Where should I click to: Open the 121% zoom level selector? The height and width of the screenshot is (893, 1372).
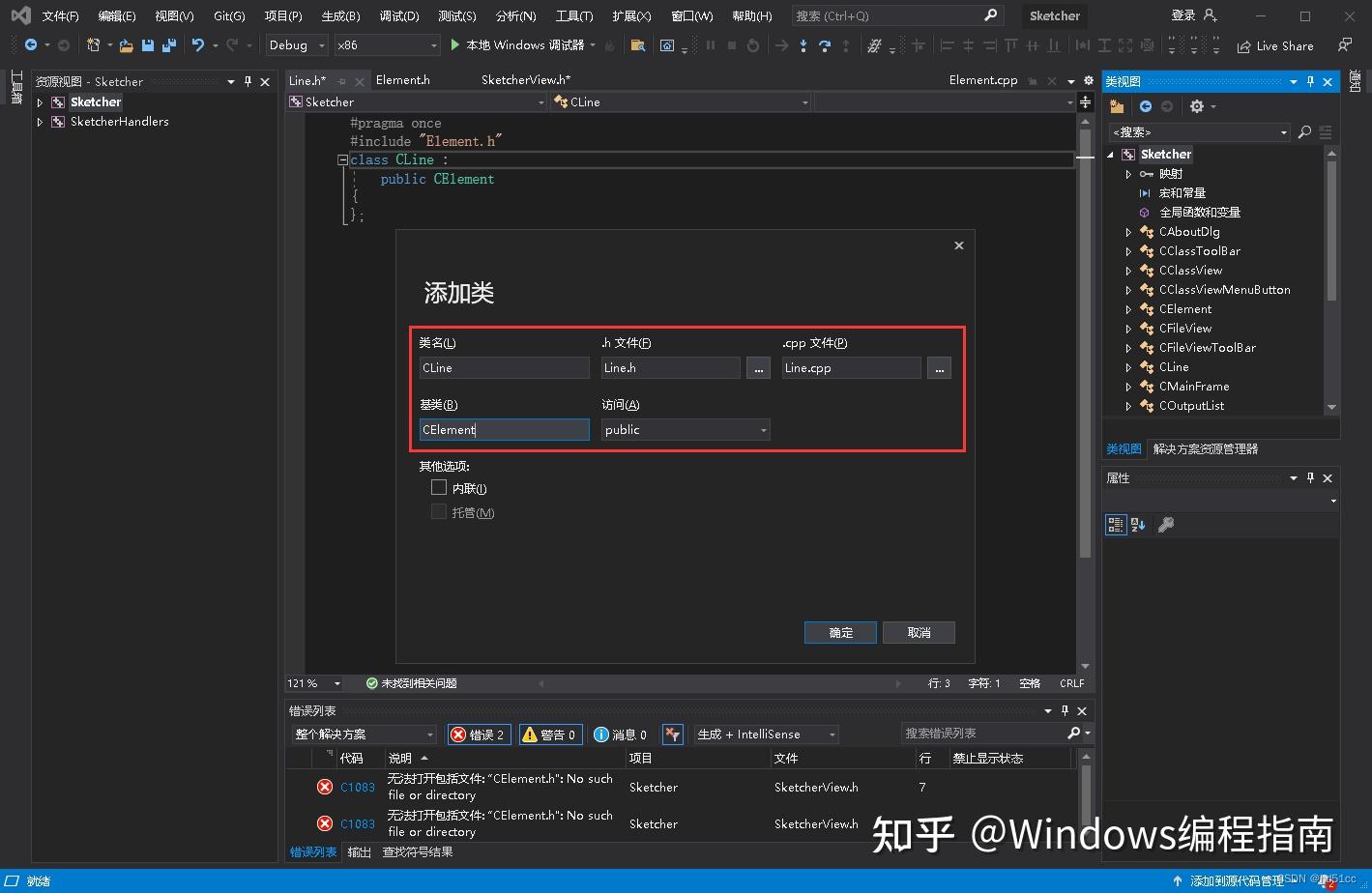click(x=312, y=682)
